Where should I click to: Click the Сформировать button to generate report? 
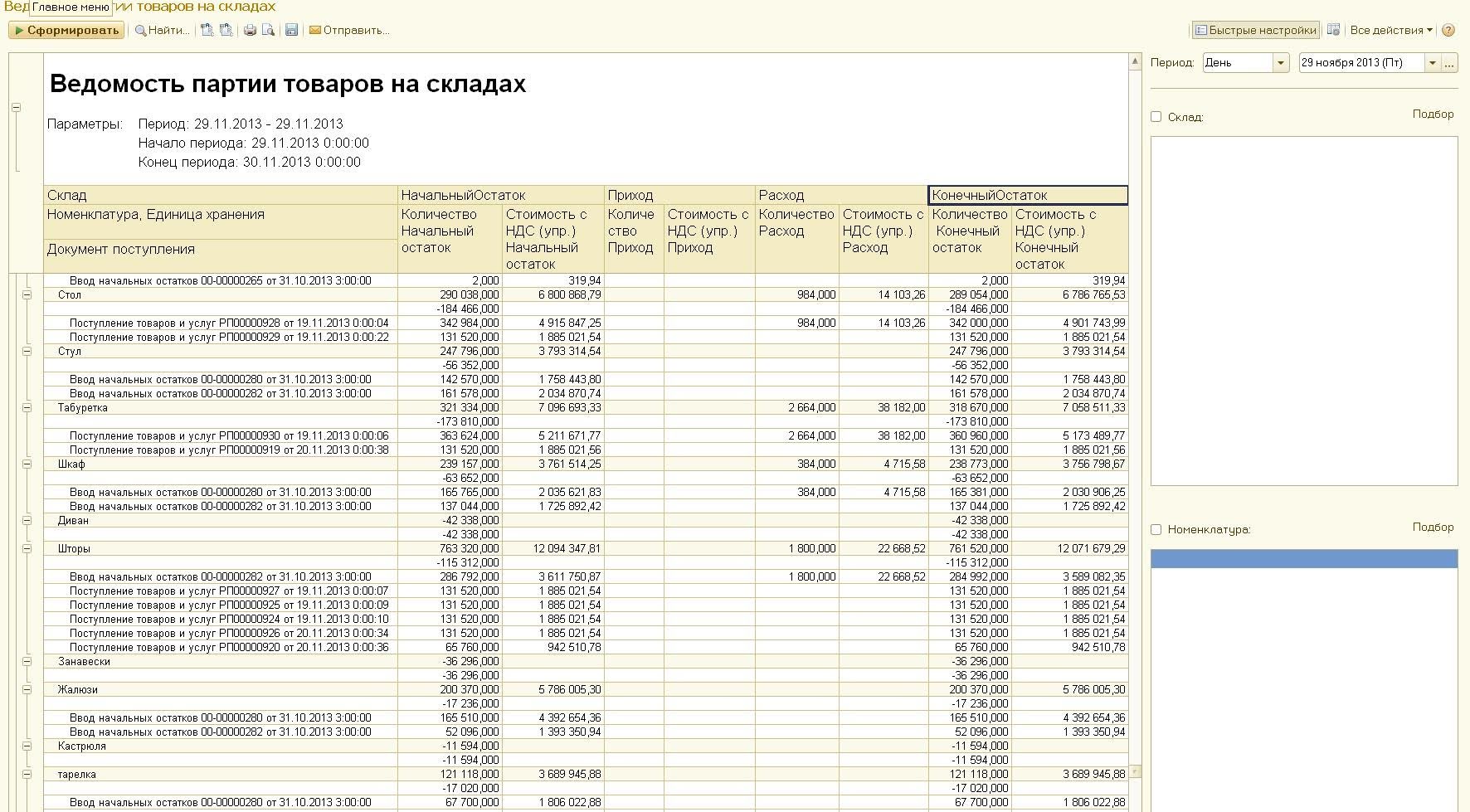coord(66,31)
